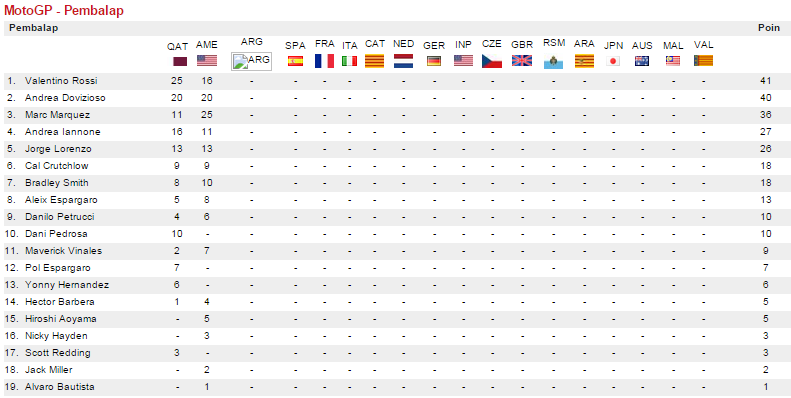Click the Qatar flag icon under QAT
Image resolution: width=791 pixels, height=398 pixels.
pyautogui.click(x=180, y=62)
